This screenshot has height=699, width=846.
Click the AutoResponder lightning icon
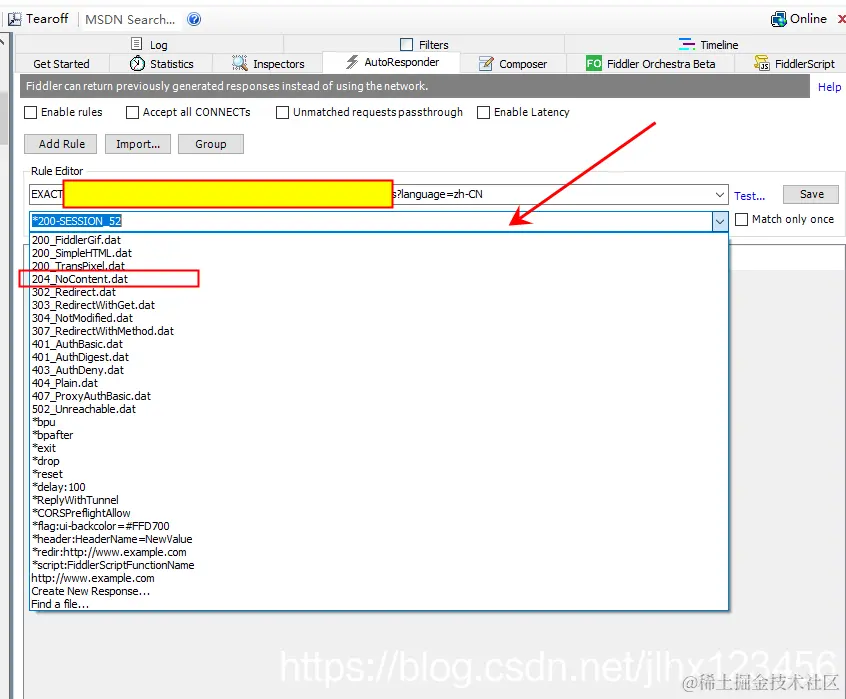pyautogui.click(x=352, y=62)
